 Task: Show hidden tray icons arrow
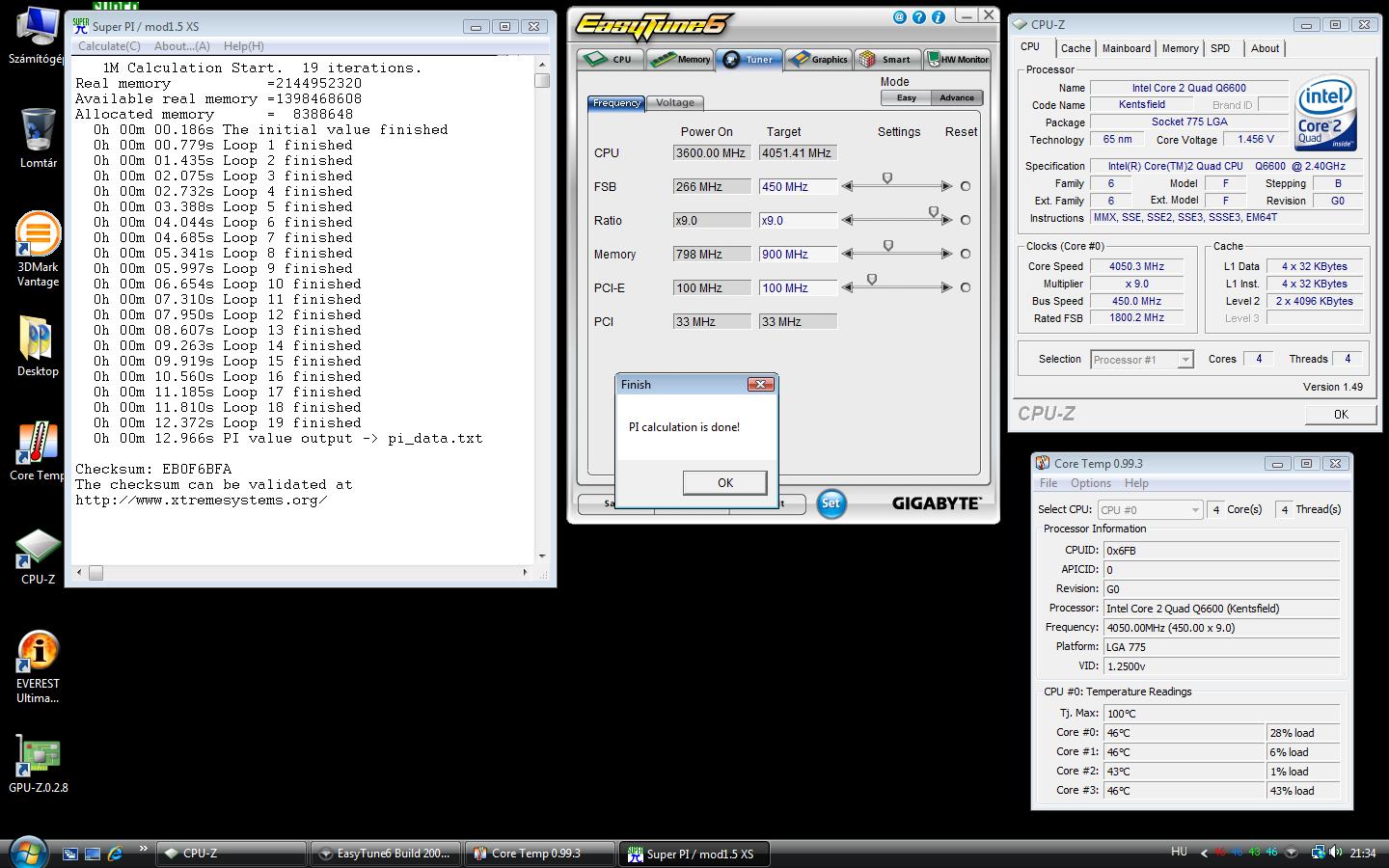(1203, 853)
